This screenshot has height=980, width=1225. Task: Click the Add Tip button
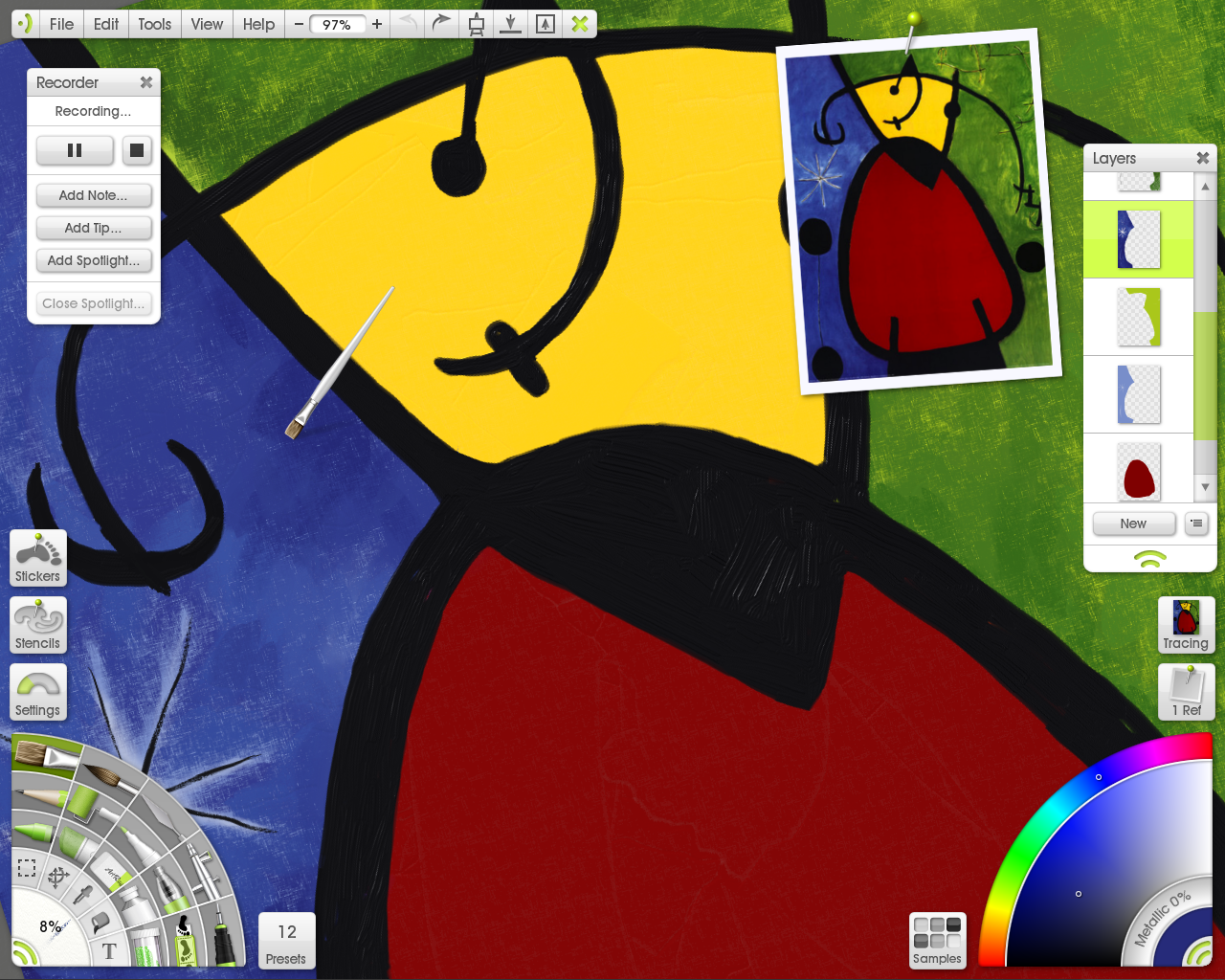click(x=94, y=228)
